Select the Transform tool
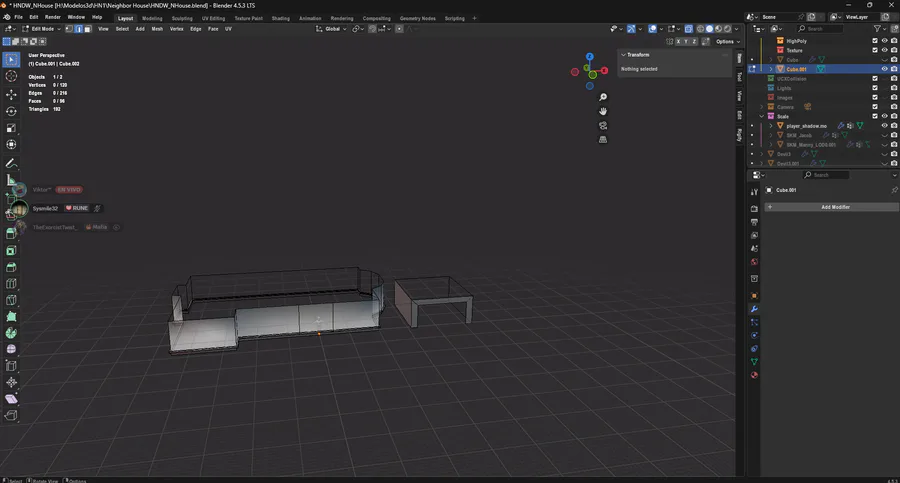This screenshot has height=483, width=900. [x=11, y=145]
